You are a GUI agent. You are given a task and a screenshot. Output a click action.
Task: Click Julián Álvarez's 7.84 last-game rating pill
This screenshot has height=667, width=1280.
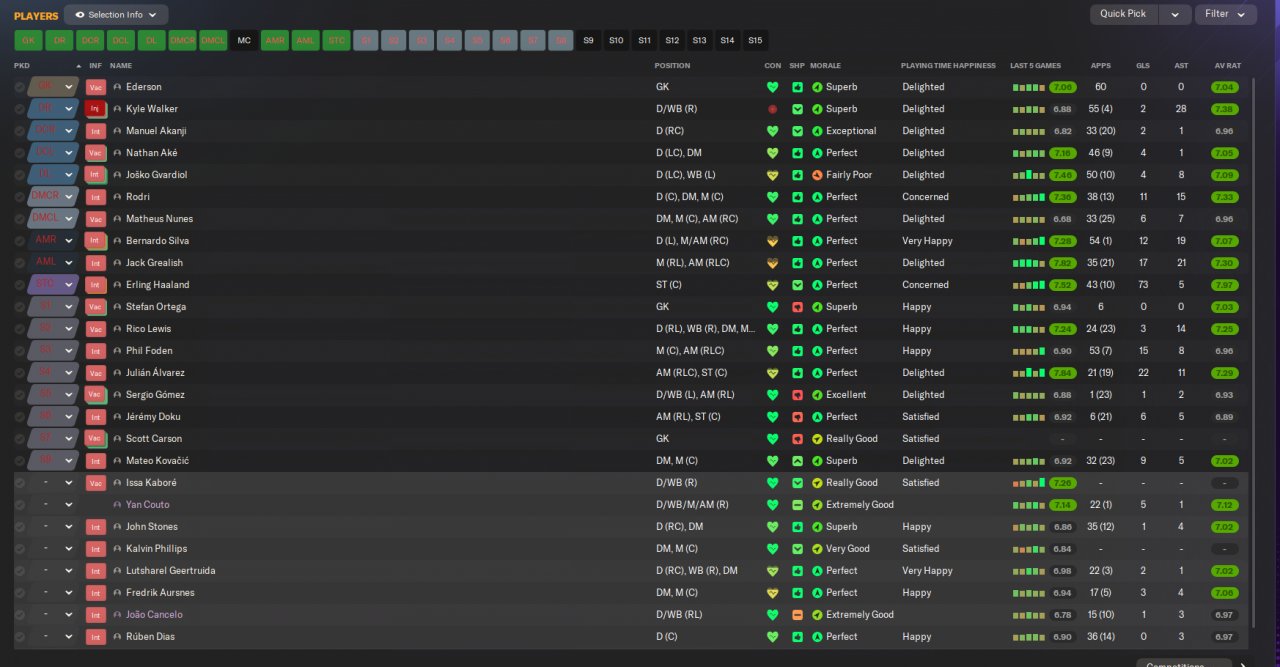(1062, 373)
